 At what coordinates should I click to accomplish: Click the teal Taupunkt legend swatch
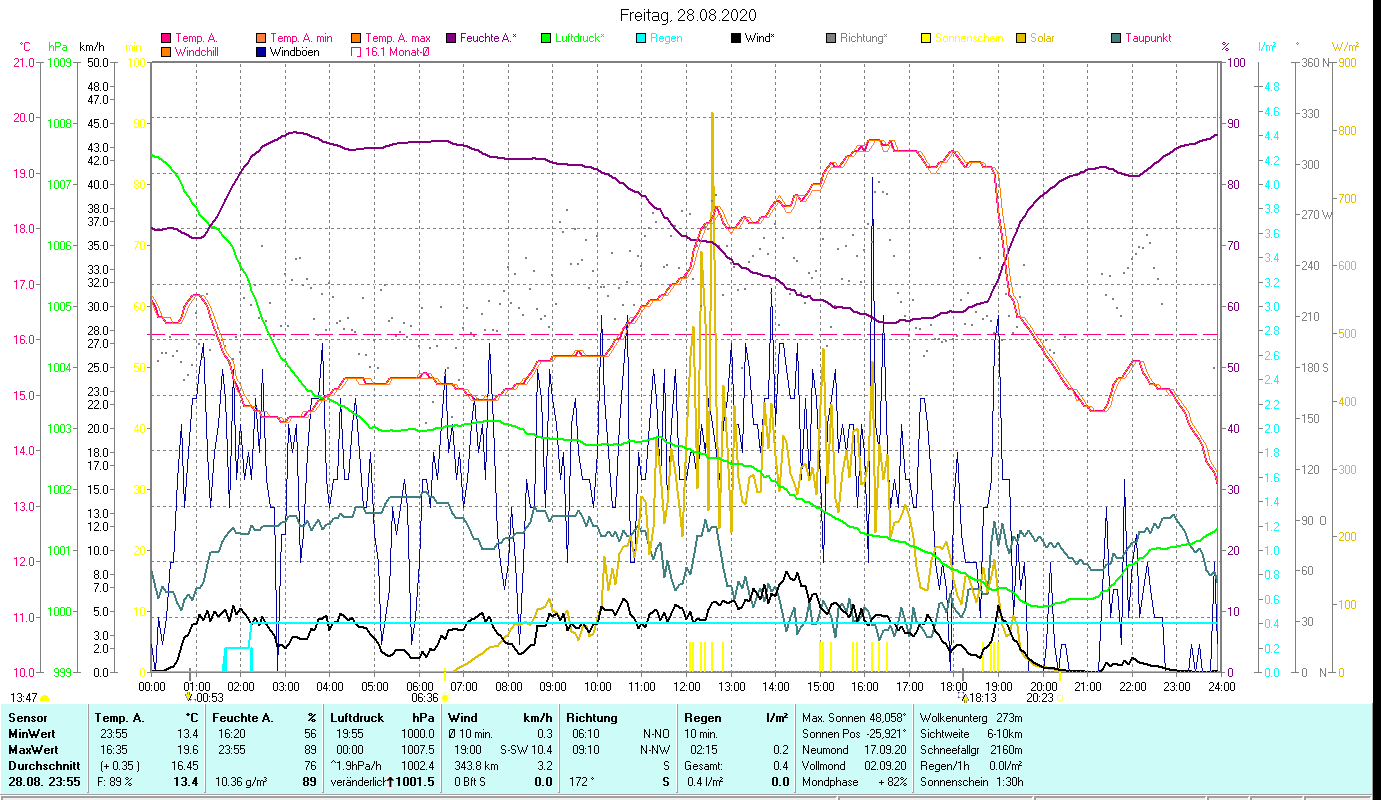(x=1115, y=39)
